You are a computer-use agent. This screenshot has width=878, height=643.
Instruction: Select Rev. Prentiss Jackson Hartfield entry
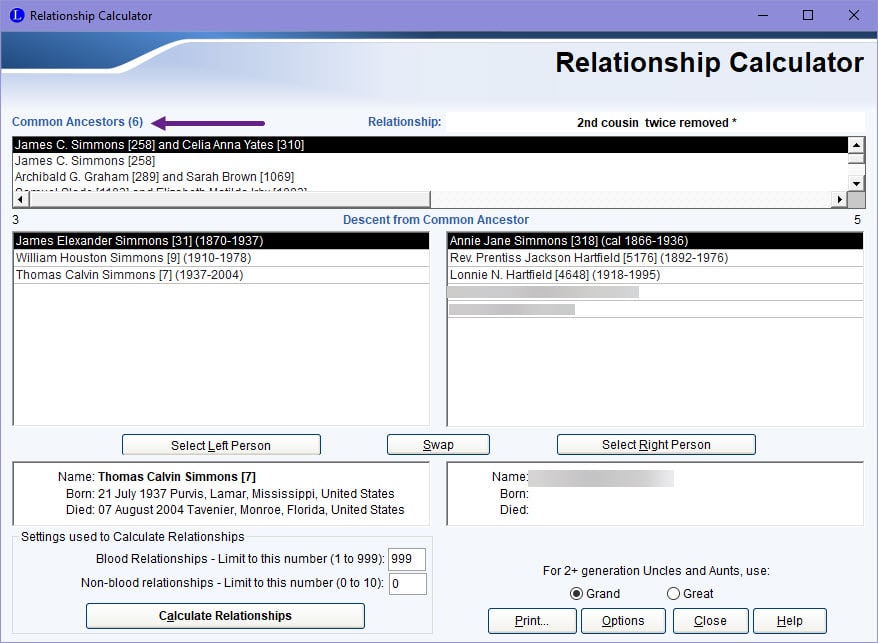pos(589,258)
